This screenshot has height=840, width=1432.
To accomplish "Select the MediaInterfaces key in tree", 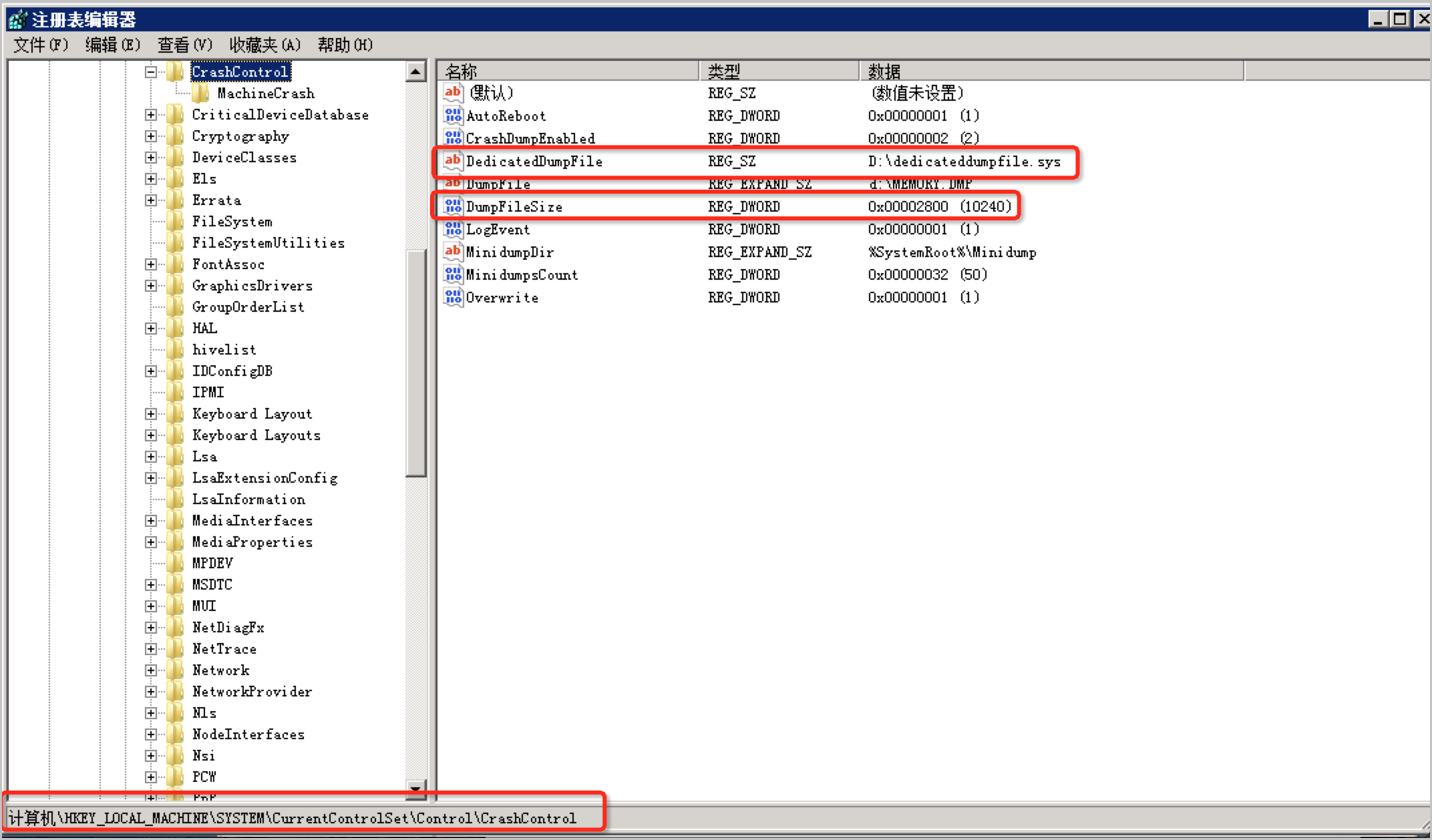I will [252, 520].
